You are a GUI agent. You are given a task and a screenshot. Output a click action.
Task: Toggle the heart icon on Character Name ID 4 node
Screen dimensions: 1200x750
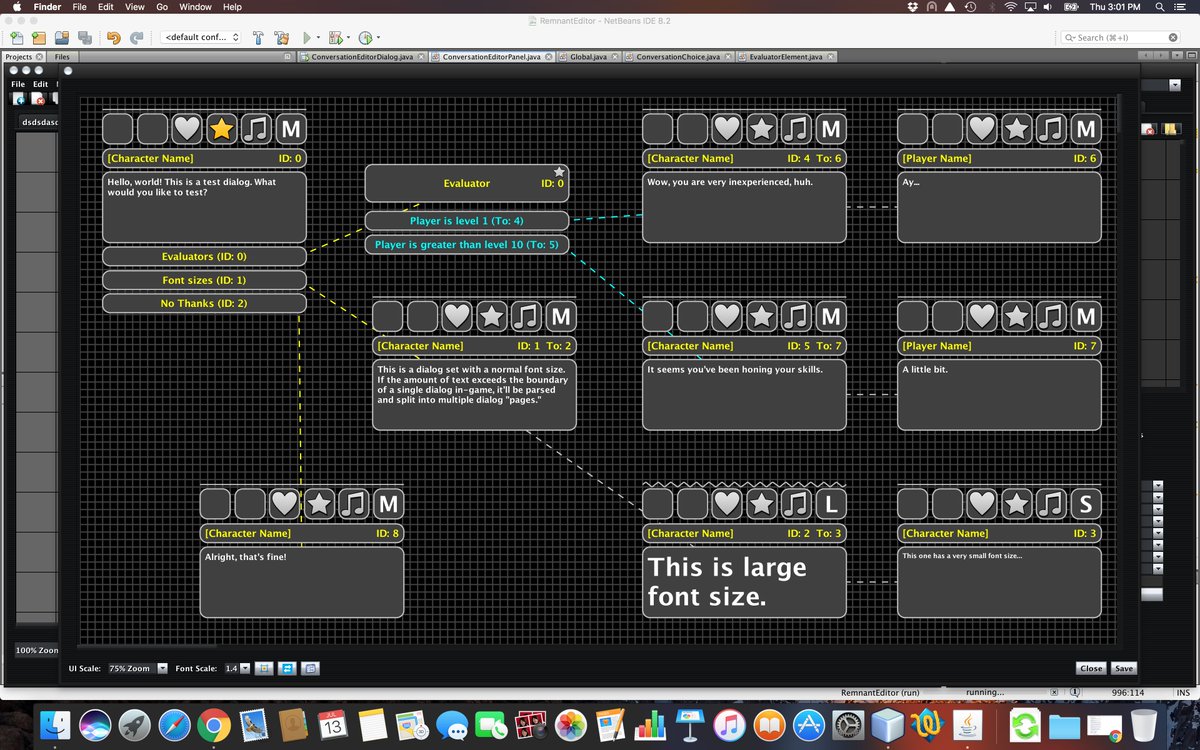727,128
